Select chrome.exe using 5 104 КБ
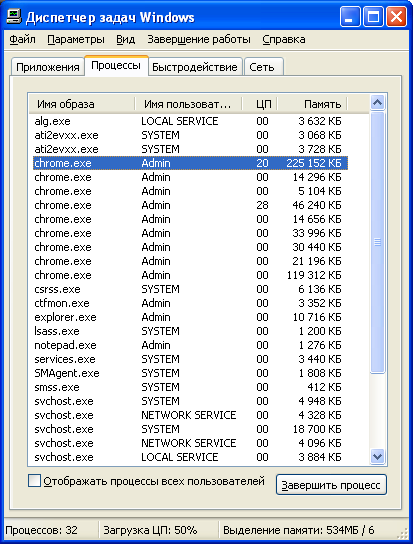This screenshot has width=413, height=544. pos(190,191)
